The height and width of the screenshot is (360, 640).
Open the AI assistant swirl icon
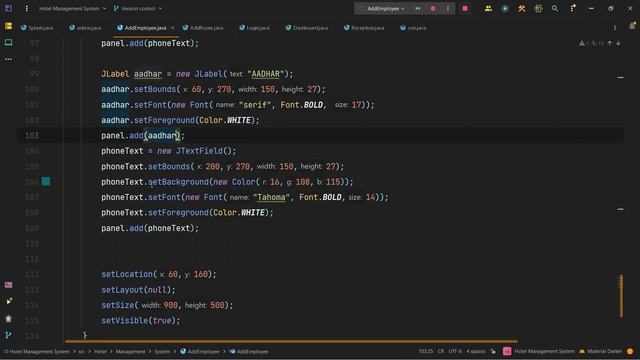538,9
